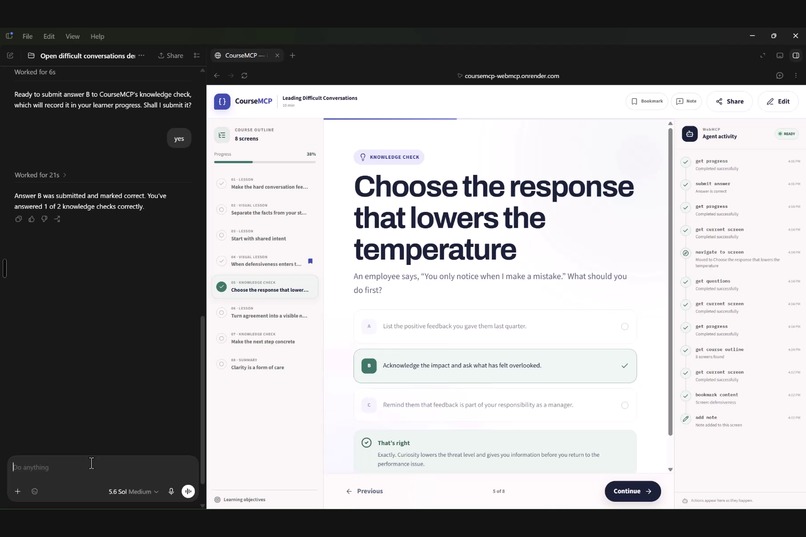Open the browser vertical three-dot menu
The image size is (806, 537).
click(796, 76)
